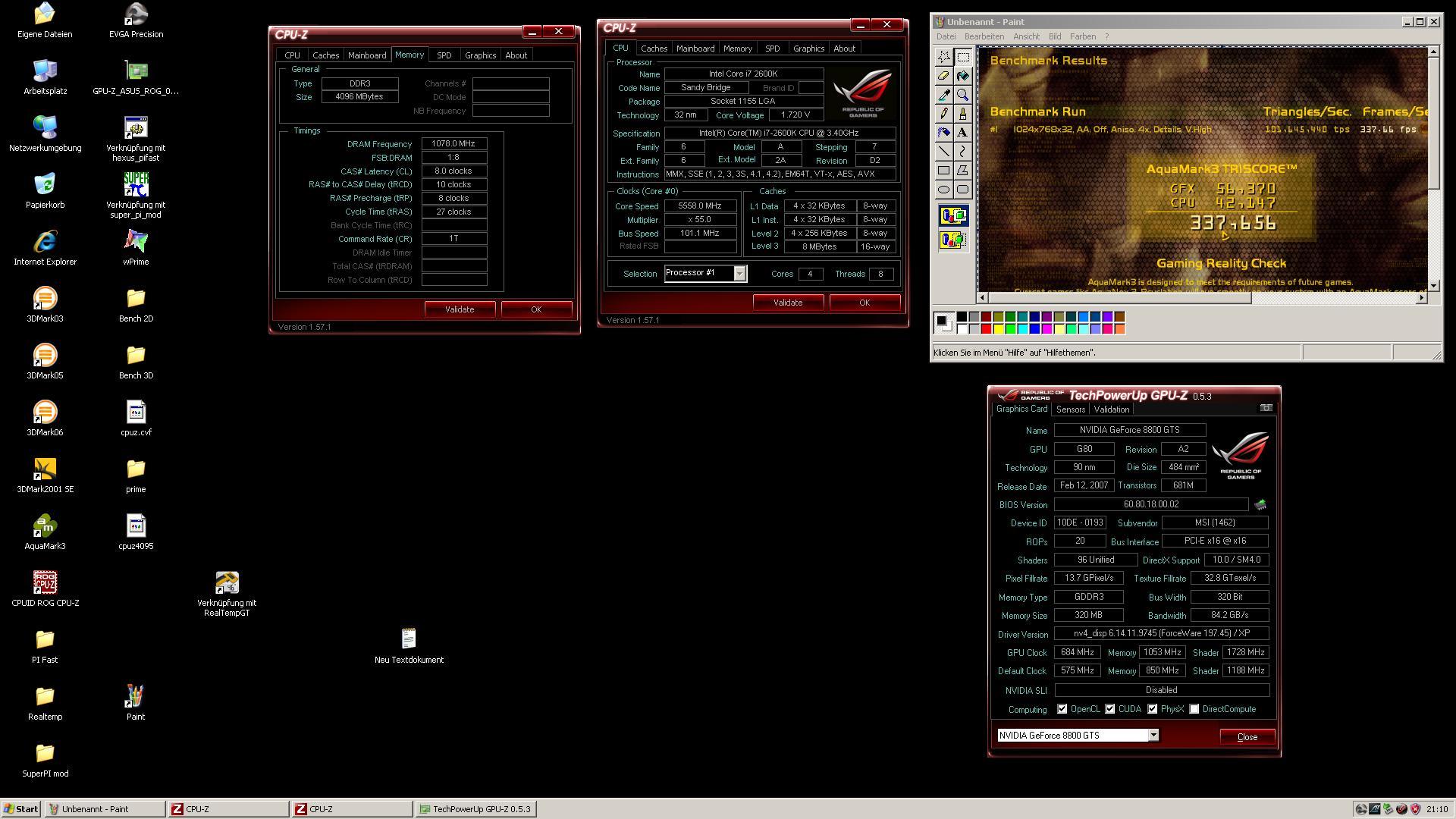Toggle the CUDA checkbox in GPU-Z

point(1109,709)
